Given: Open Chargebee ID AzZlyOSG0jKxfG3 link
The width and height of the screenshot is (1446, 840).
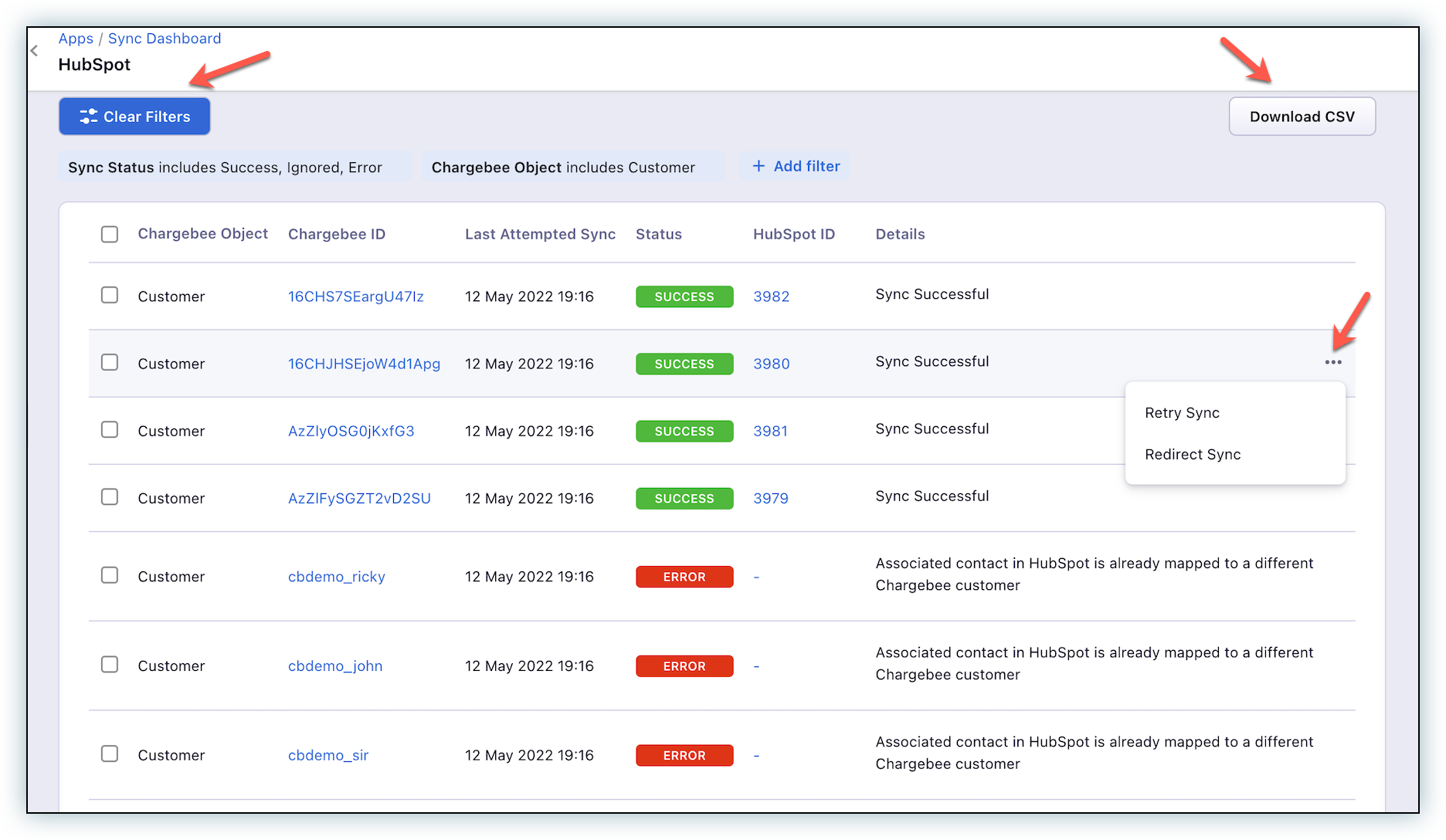Looking at the screenshot, I should (351, 431).
